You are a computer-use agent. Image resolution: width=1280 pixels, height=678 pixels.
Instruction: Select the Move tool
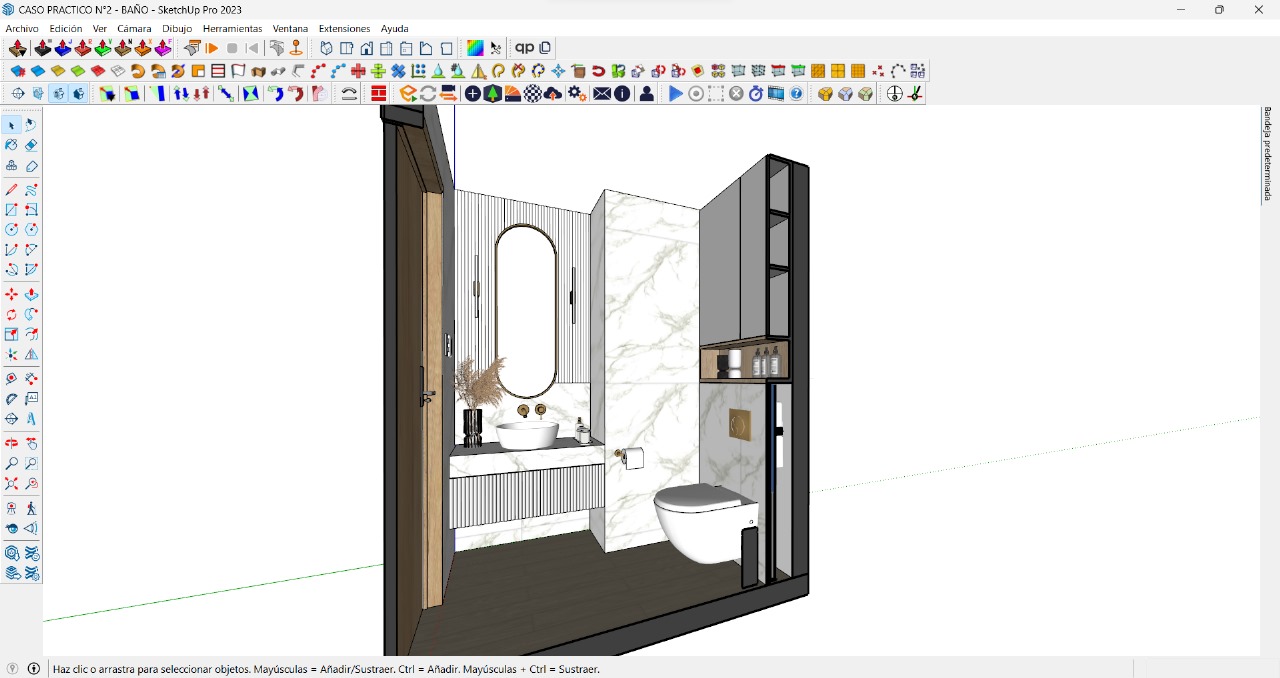(x=11, y=295)
